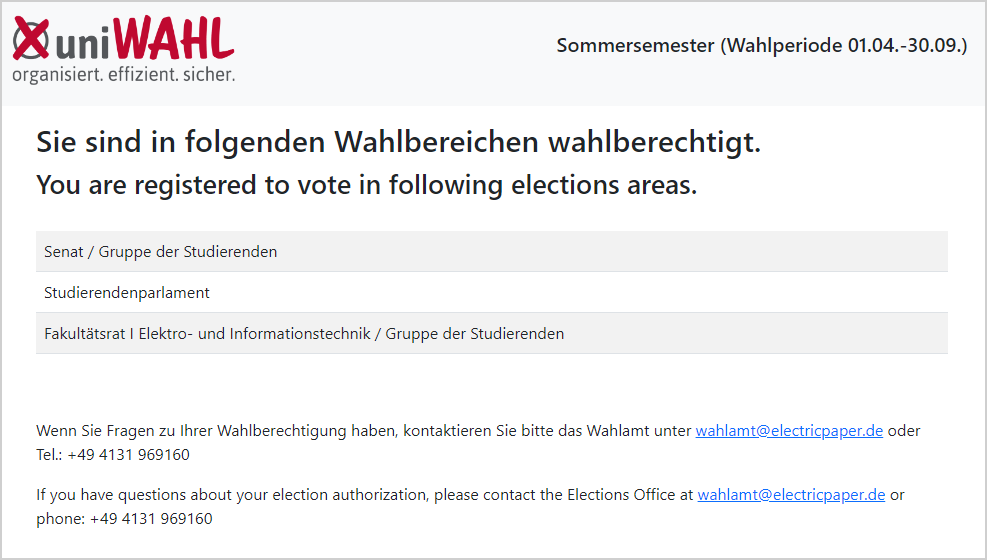This screenshot has width=987, height=560.
Task: Click the grey 'uni' part of the logo
Action: [x=84, y=43]
